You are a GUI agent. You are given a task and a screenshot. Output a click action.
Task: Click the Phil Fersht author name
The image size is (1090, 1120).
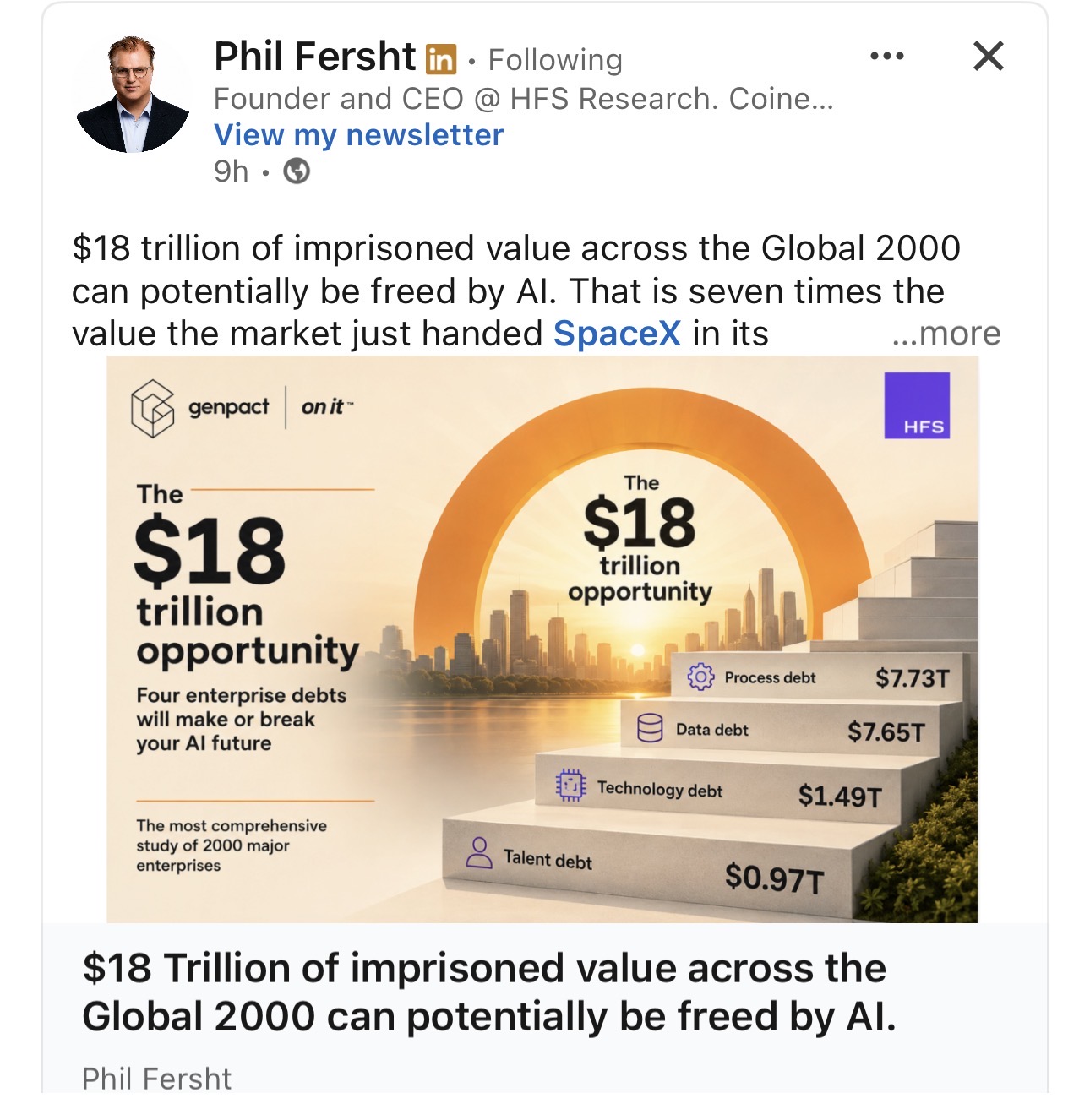(x=314, y=57)
